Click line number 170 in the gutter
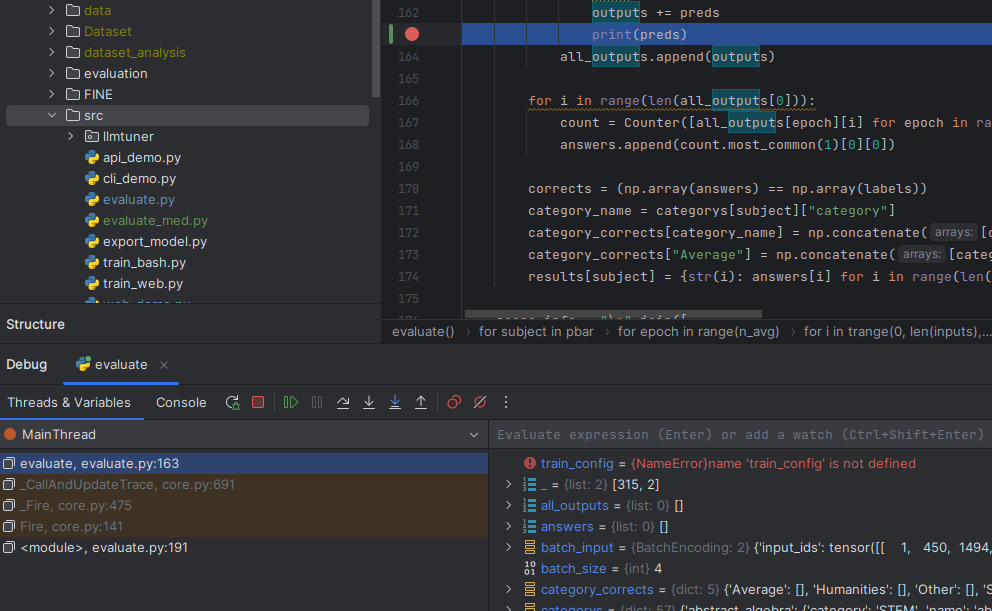Viewport: 992px width, 611px height. [408, 188]
